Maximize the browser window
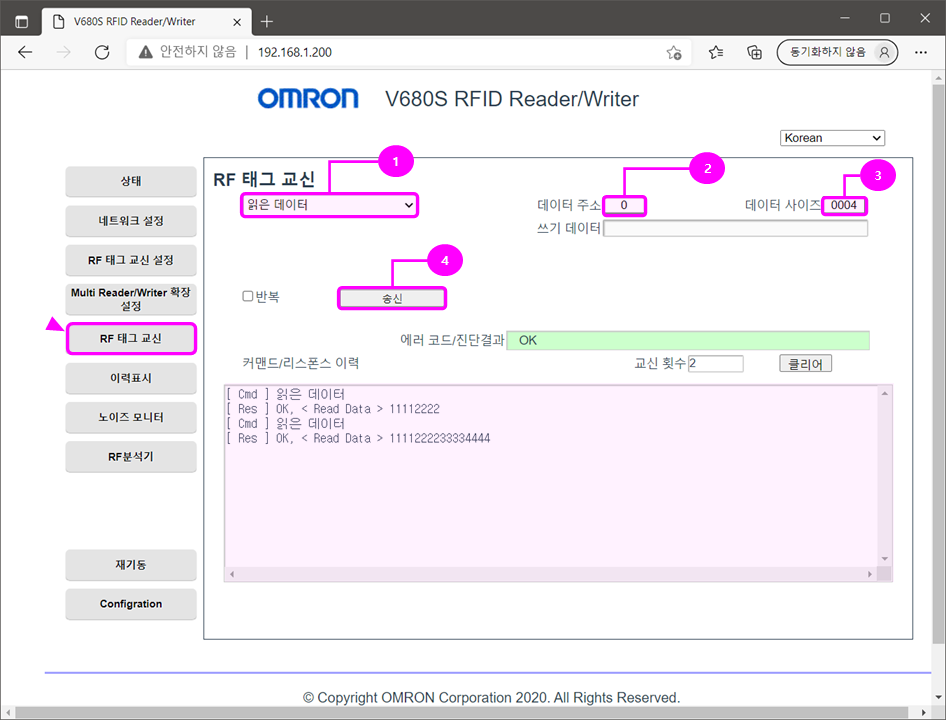 pos(884,18)
